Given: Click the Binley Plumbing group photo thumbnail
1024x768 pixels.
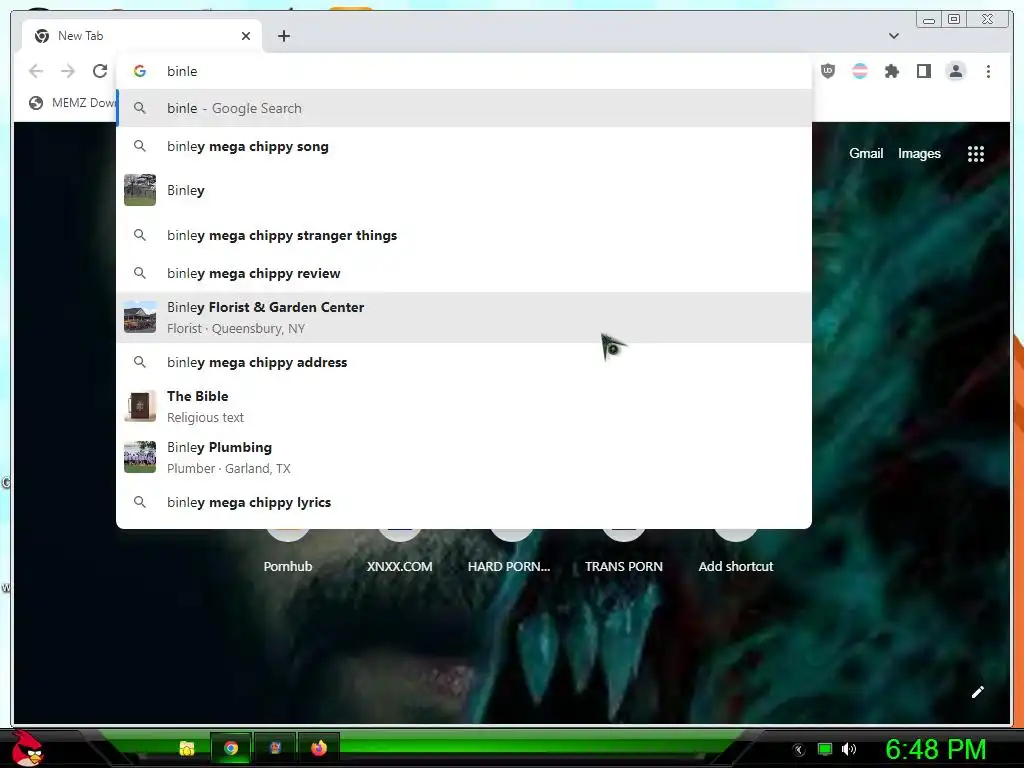Looking at the screenshot, I should (140, 457).
